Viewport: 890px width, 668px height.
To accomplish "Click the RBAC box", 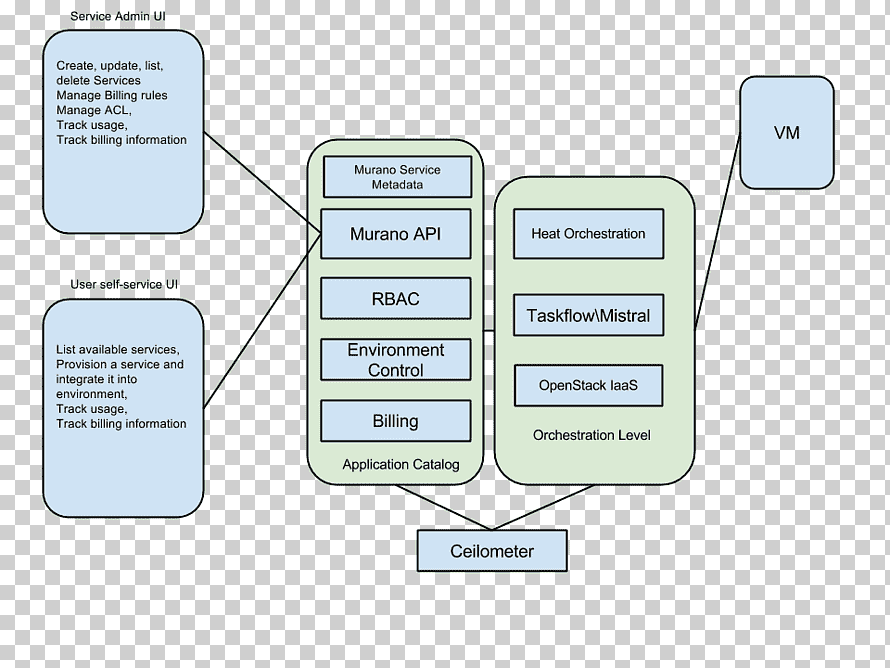I will point(396,299).
